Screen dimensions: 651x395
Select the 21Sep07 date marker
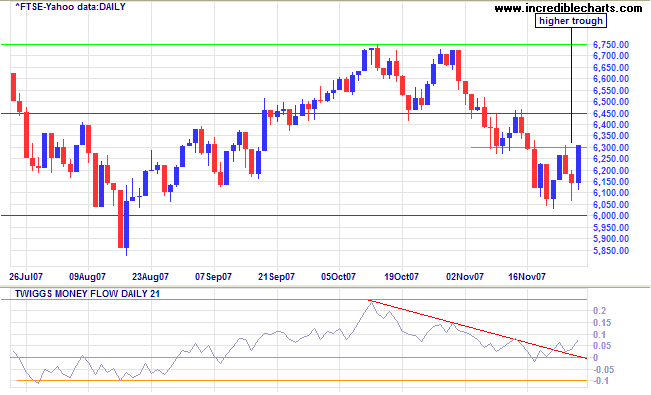276,276
